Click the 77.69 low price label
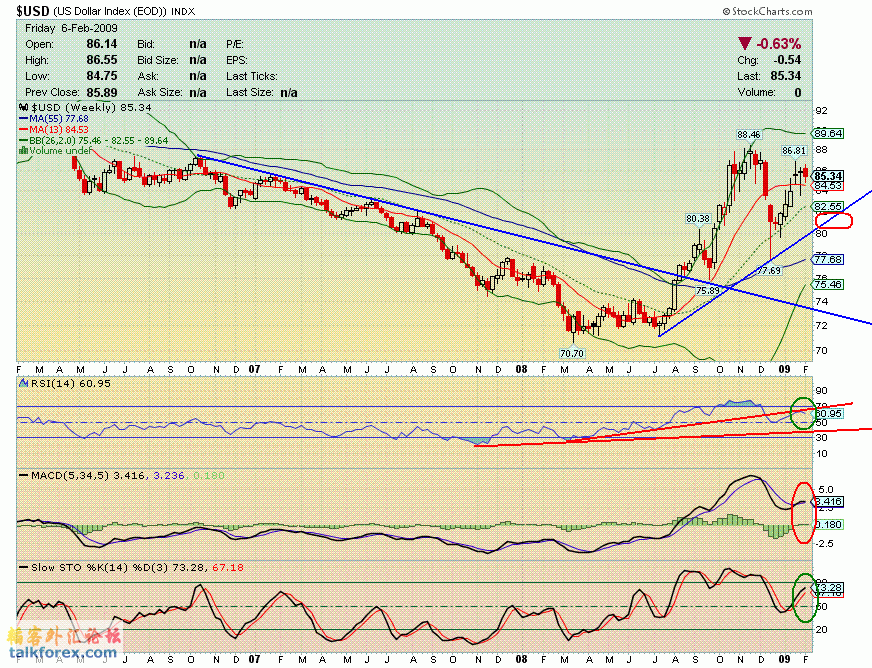This screenshot has width=872, height=668. [x=769, y=271]
